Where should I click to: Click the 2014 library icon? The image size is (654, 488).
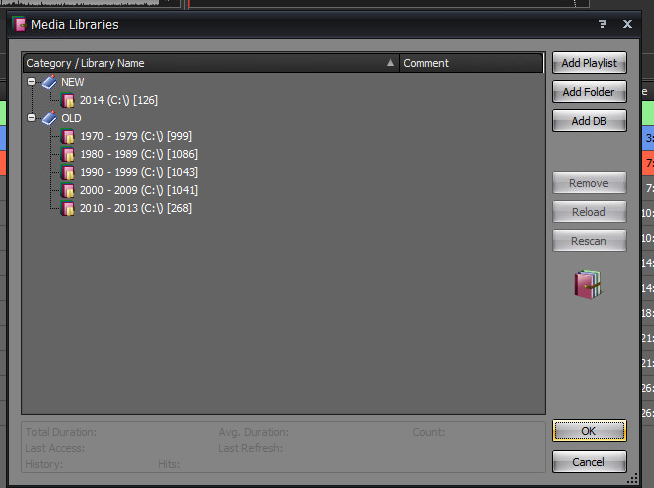[68, 100]
